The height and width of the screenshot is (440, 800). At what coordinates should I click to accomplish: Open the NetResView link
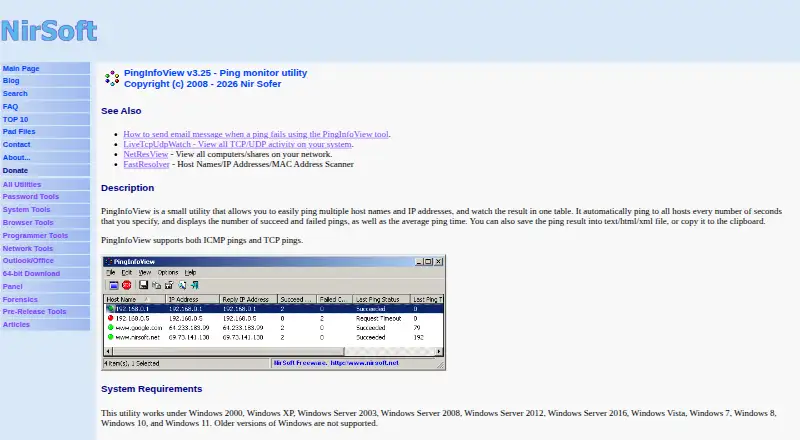coord(145,154)
